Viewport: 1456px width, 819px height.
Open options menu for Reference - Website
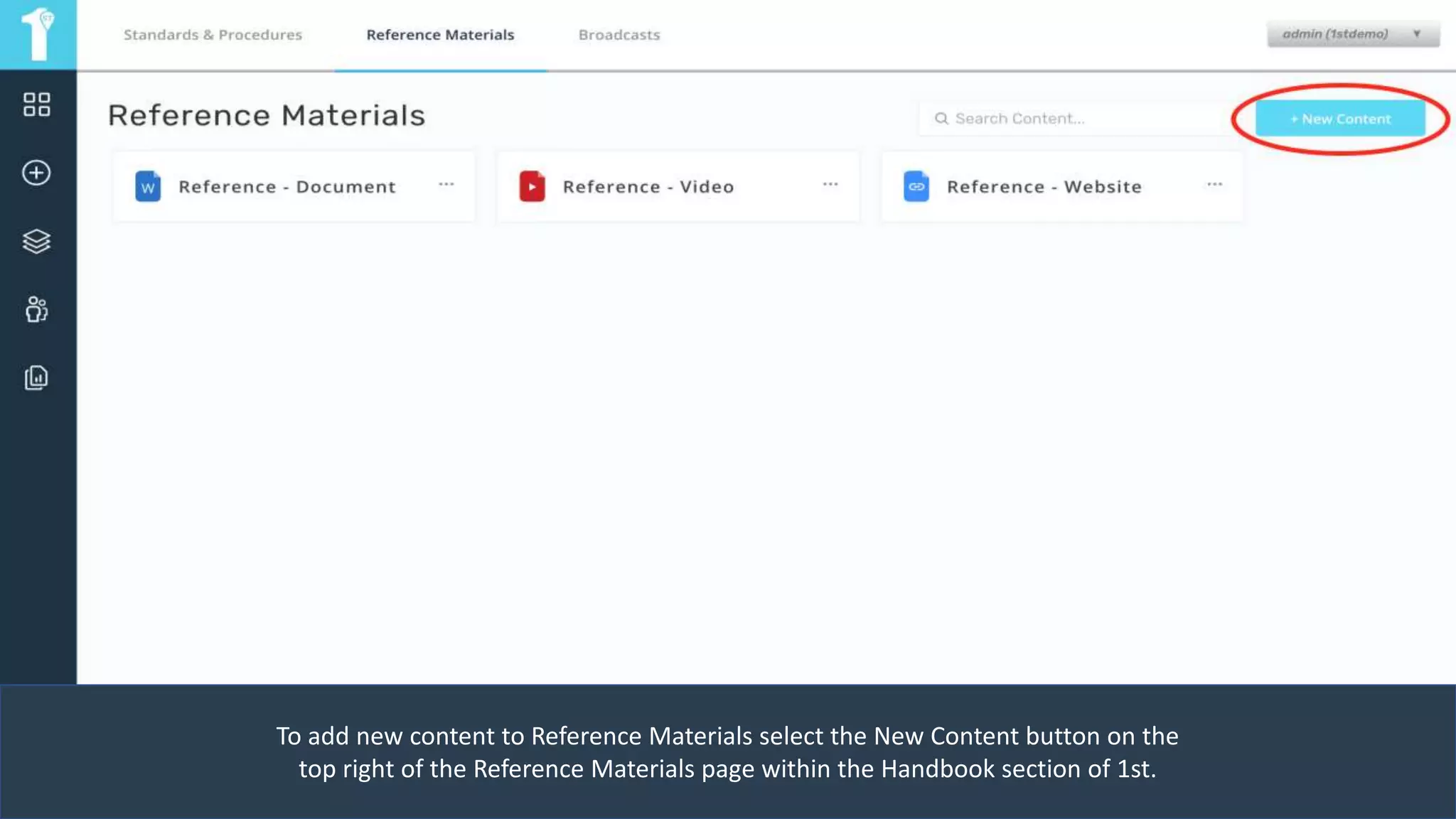1214,185
